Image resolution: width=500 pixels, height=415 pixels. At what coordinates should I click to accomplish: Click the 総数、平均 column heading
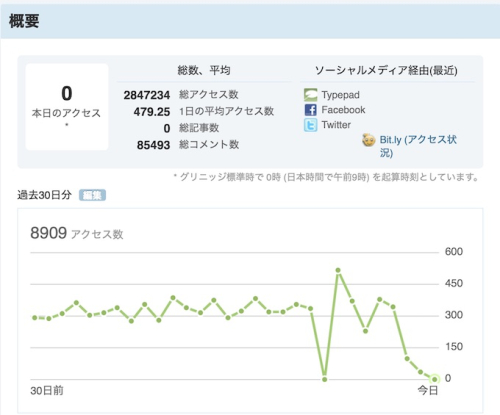[x=204, y=70]
